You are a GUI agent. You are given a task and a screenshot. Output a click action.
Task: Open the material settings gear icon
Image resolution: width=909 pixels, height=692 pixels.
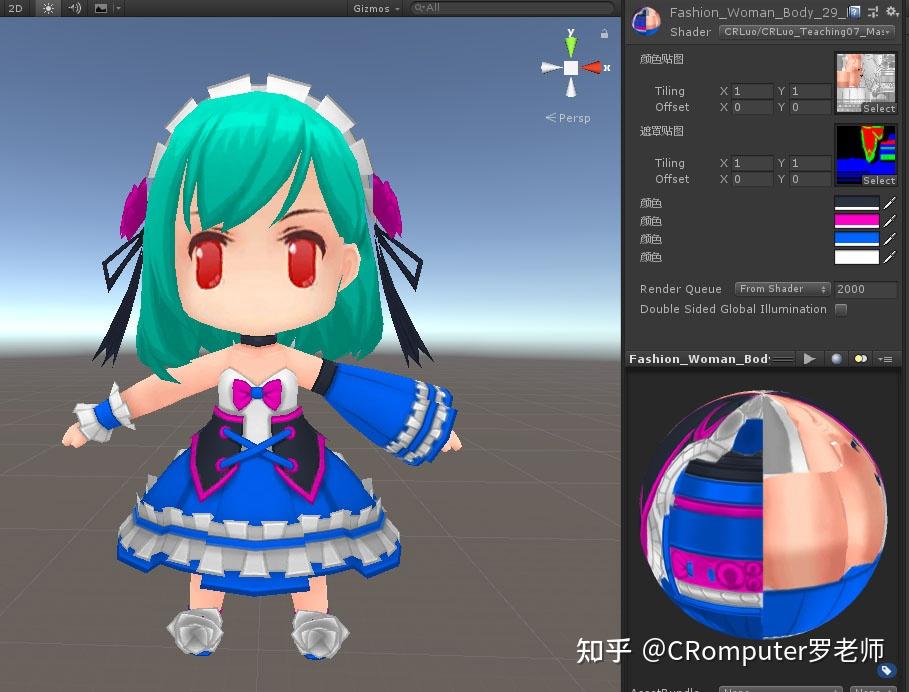(892, 12)
